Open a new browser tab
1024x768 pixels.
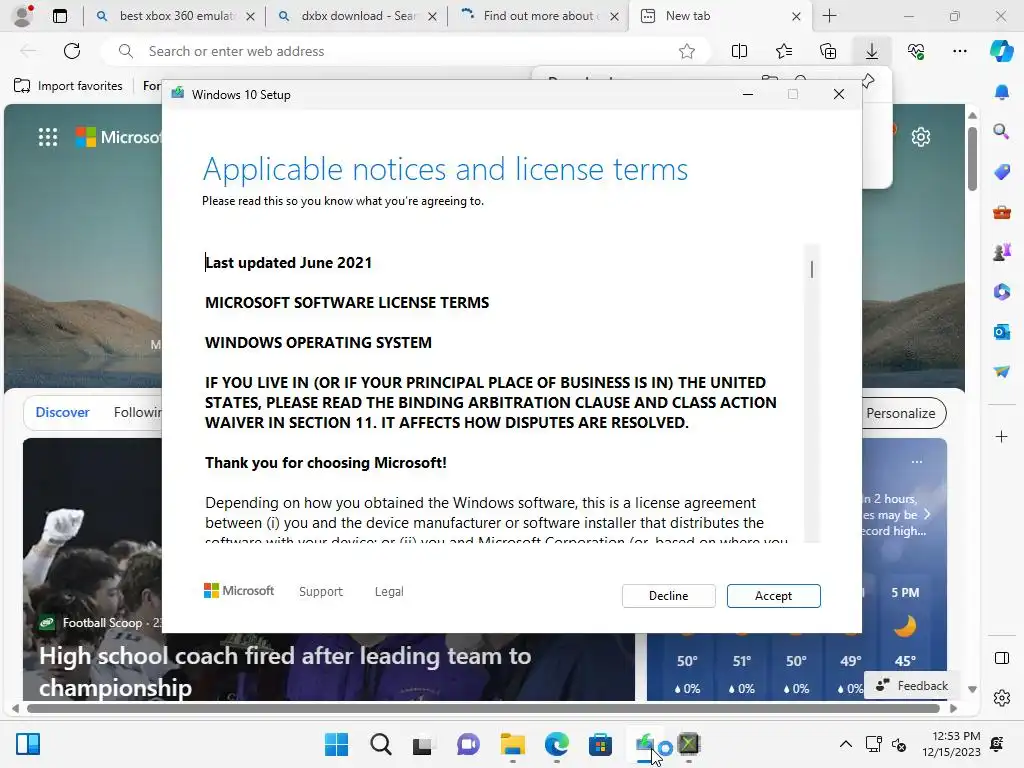click(x=829, y=16)
